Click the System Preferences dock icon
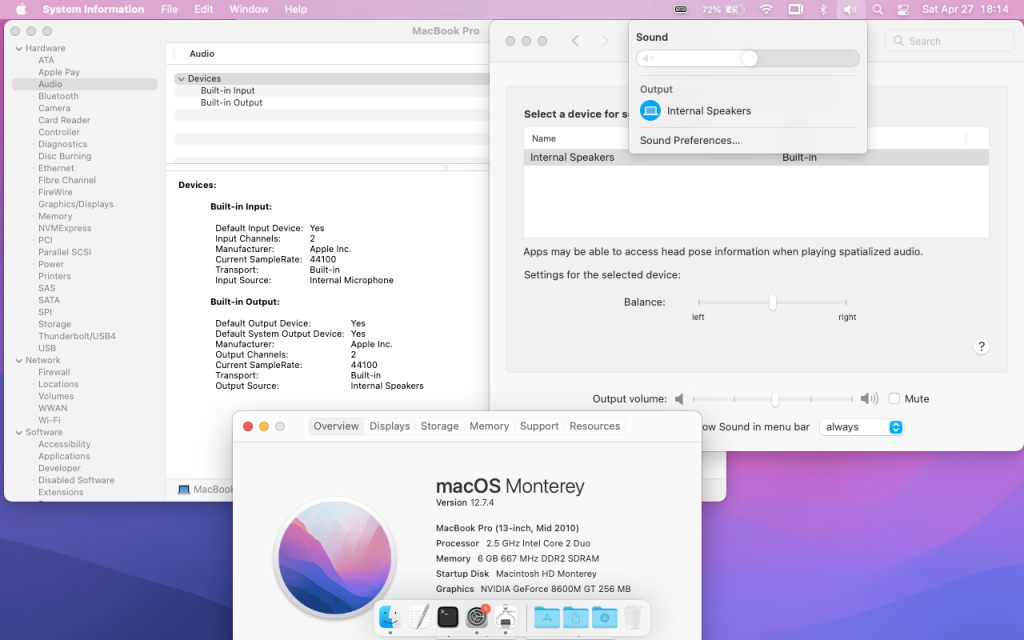Viewport: 1024px width, 640px height. pos(477,617)
